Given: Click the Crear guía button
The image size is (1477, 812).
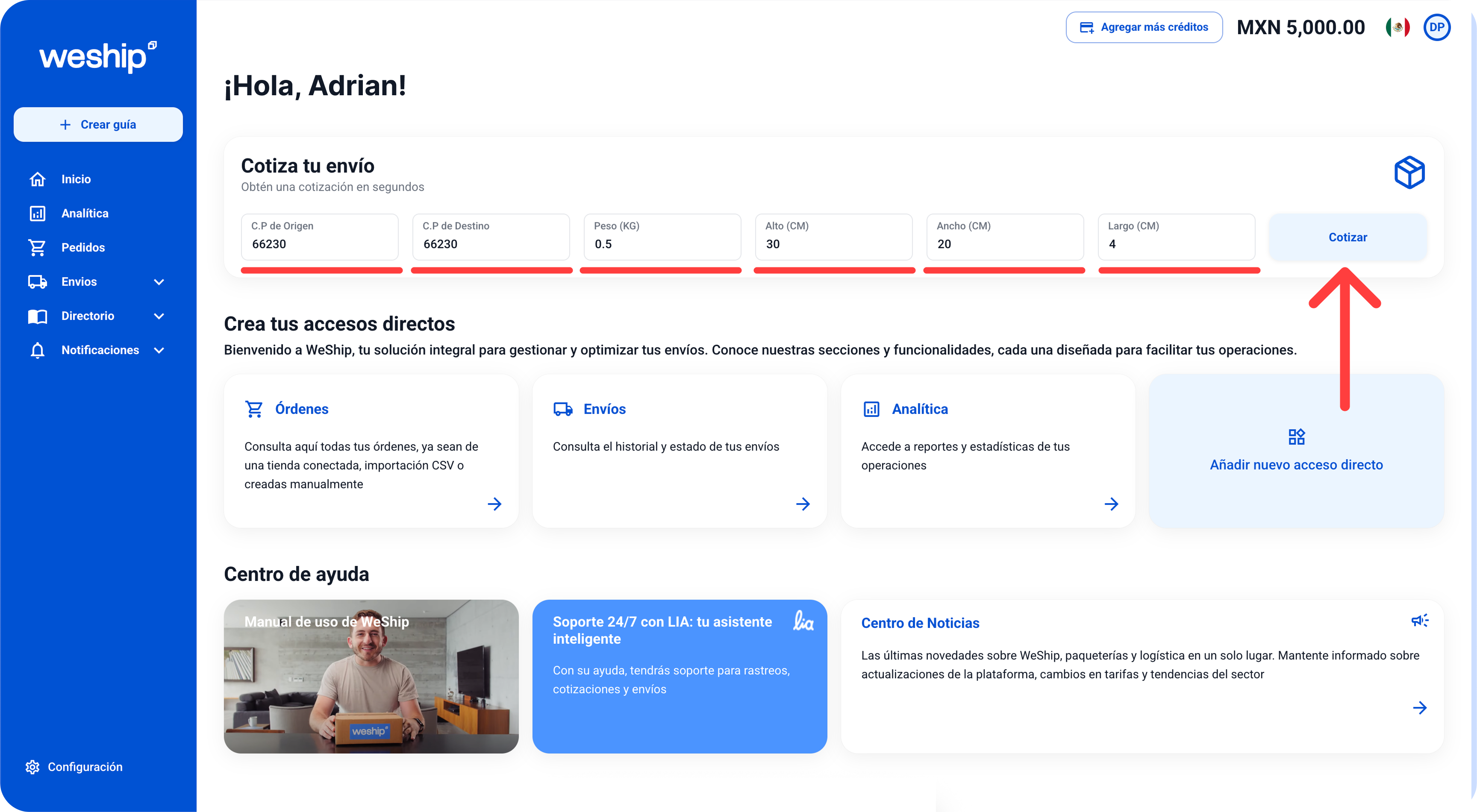Looking at the screenshot, I should [98, 124].
